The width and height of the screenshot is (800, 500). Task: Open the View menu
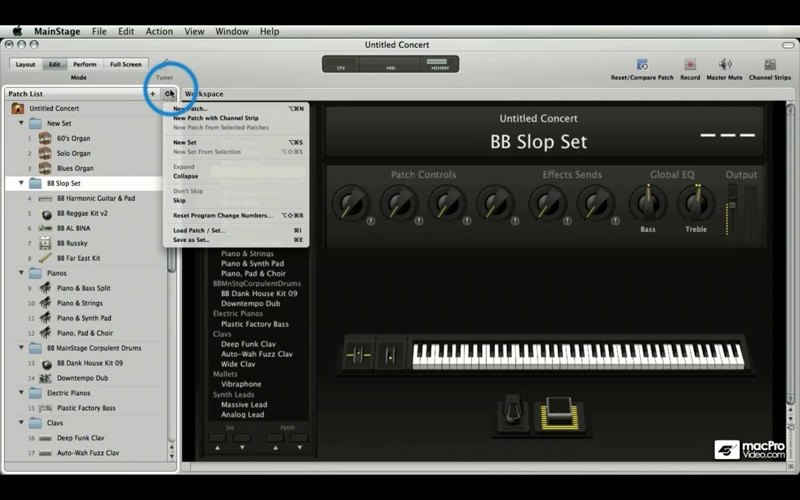(194, 31)
